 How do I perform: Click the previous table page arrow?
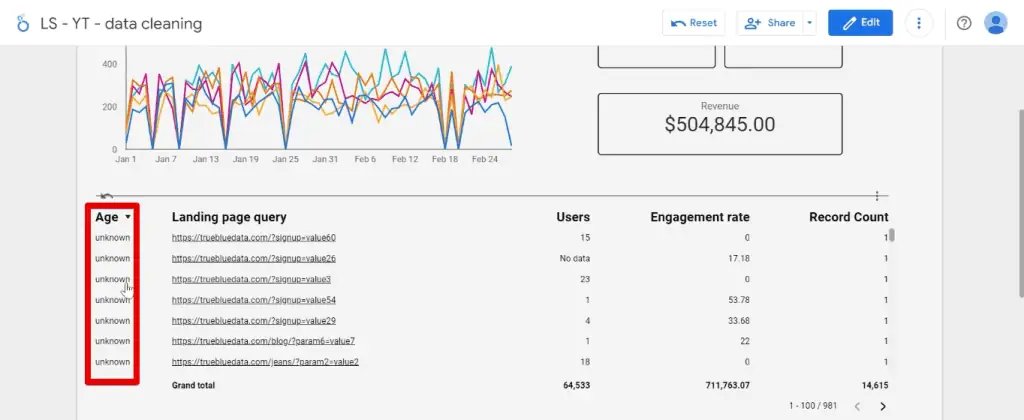(x=855, y=406)
